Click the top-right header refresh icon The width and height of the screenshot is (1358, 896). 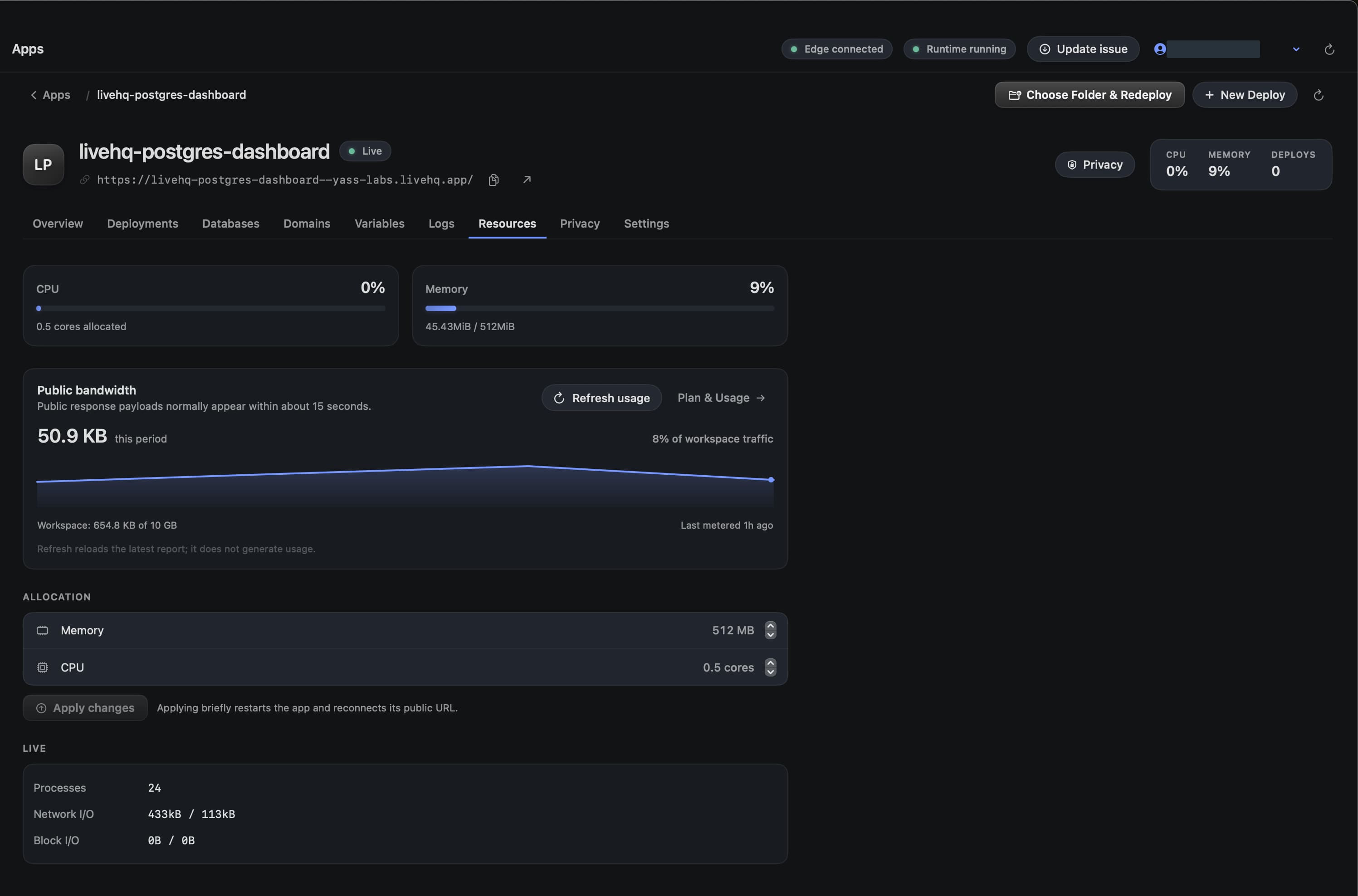pyautogui.click(x=1329, y=49)
